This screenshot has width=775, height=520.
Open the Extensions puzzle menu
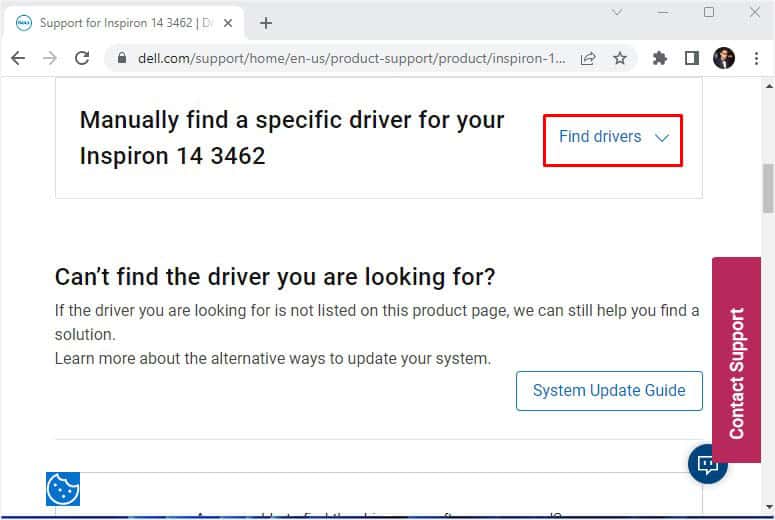(x=659, y=58)
